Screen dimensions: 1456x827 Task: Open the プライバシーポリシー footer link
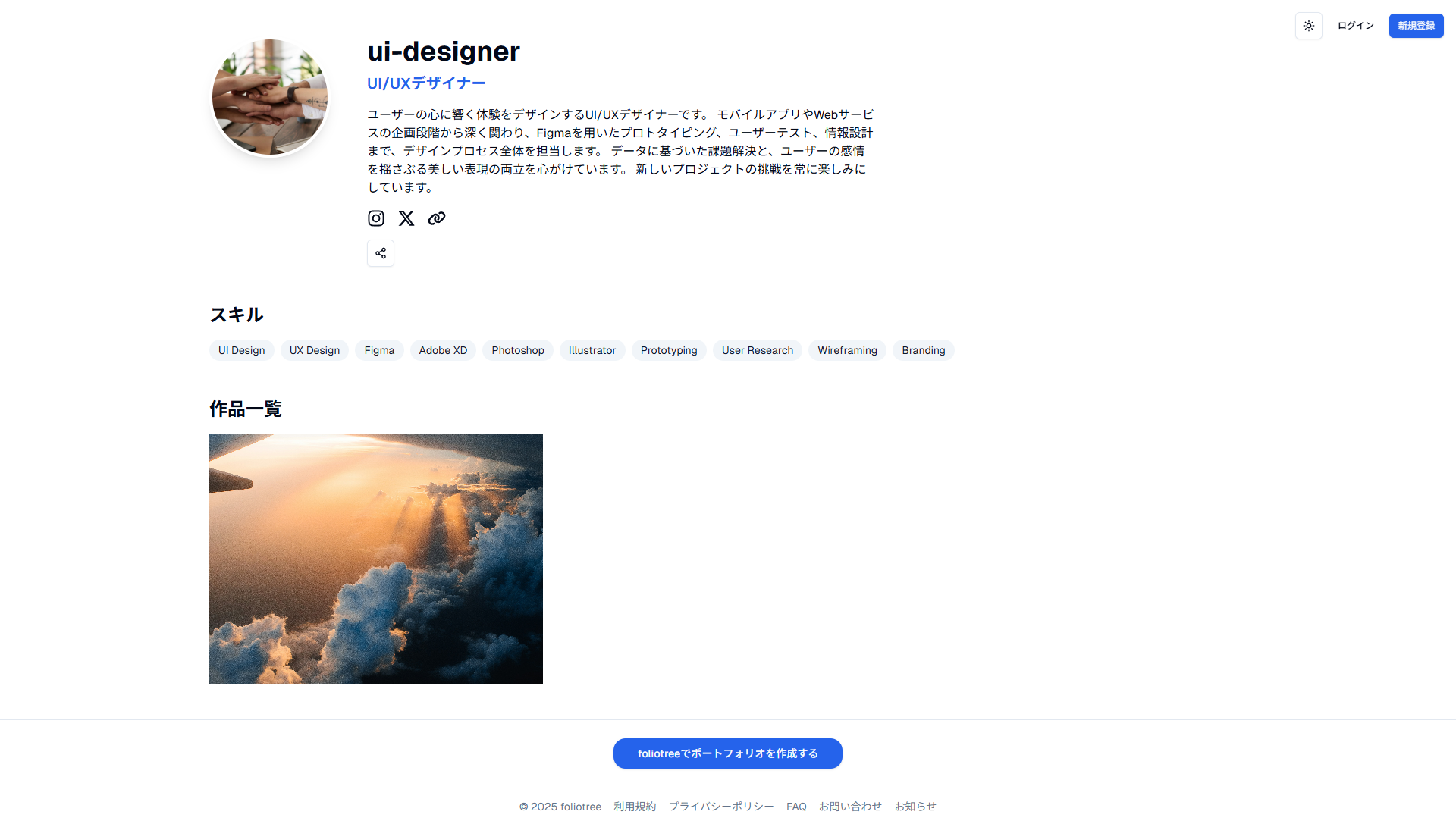point(721,807)
